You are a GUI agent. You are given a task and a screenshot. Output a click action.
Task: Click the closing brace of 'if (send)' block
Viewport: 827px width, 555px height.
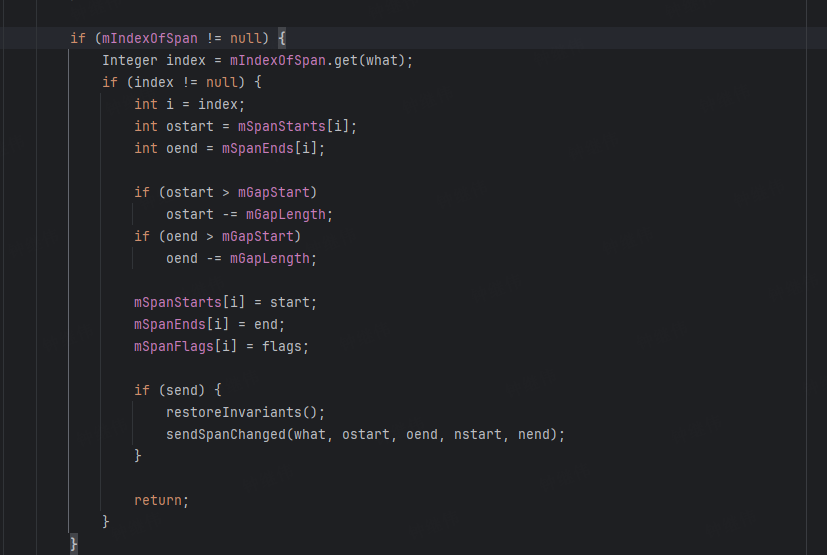[x=138, y=455]
